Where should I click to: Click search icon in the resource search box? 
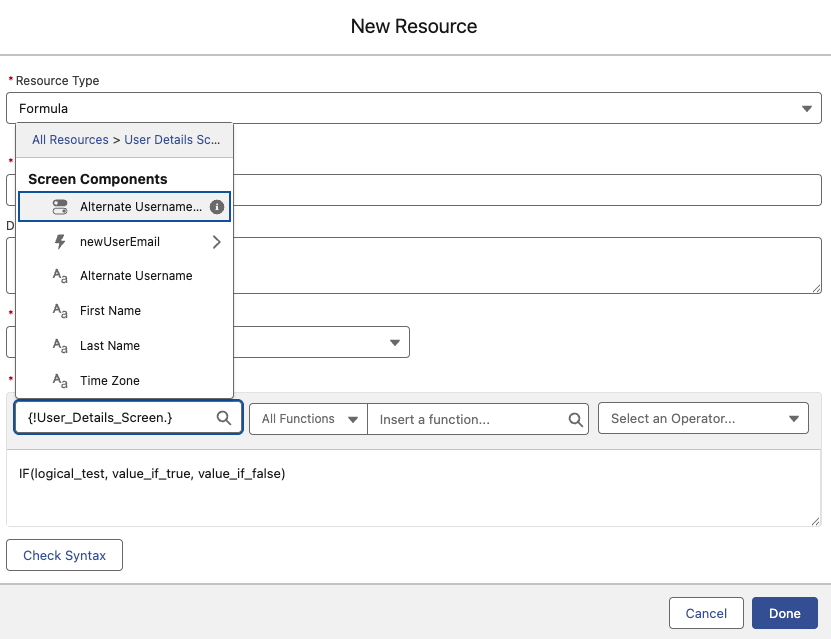[225, 419]
